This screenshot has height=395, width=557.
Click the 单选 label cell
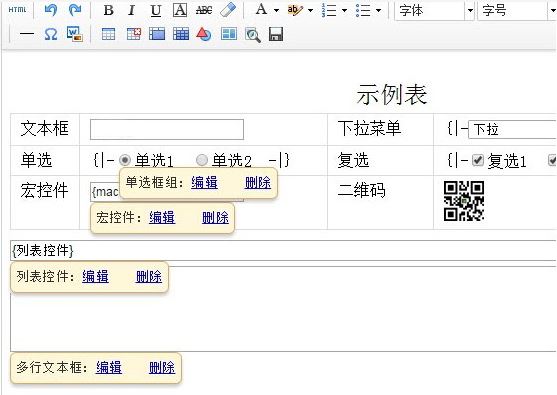(45, 160)
